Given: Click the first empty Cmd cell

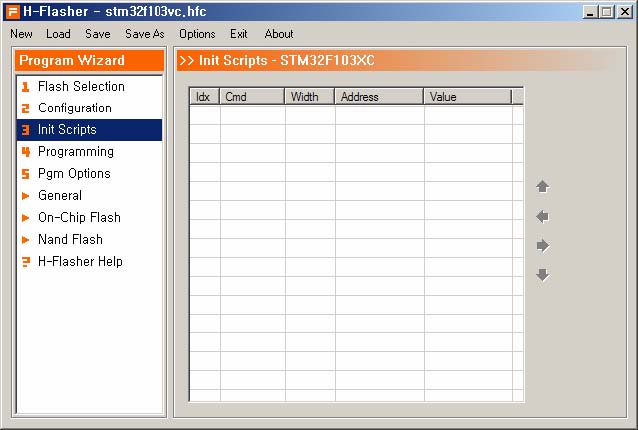Looking at the screenshot, I should (x=253, y=115).
